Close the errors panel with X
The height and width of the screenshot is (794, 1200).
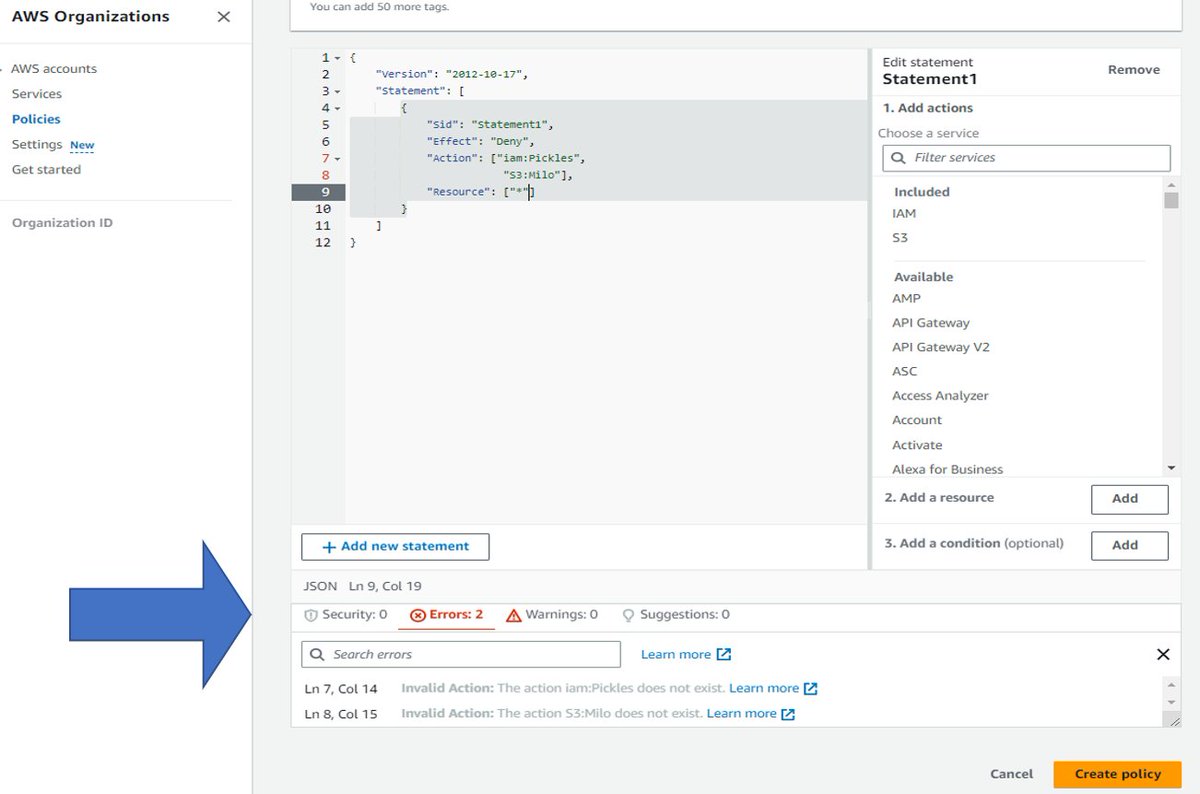point(1163,654)
